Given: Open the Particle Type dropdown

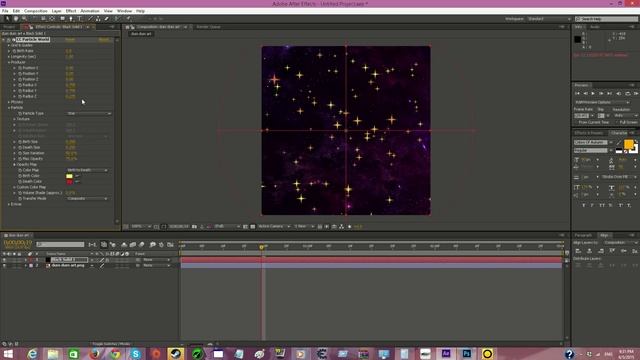Looking at the screenshot, I should (x=89, y=113).
